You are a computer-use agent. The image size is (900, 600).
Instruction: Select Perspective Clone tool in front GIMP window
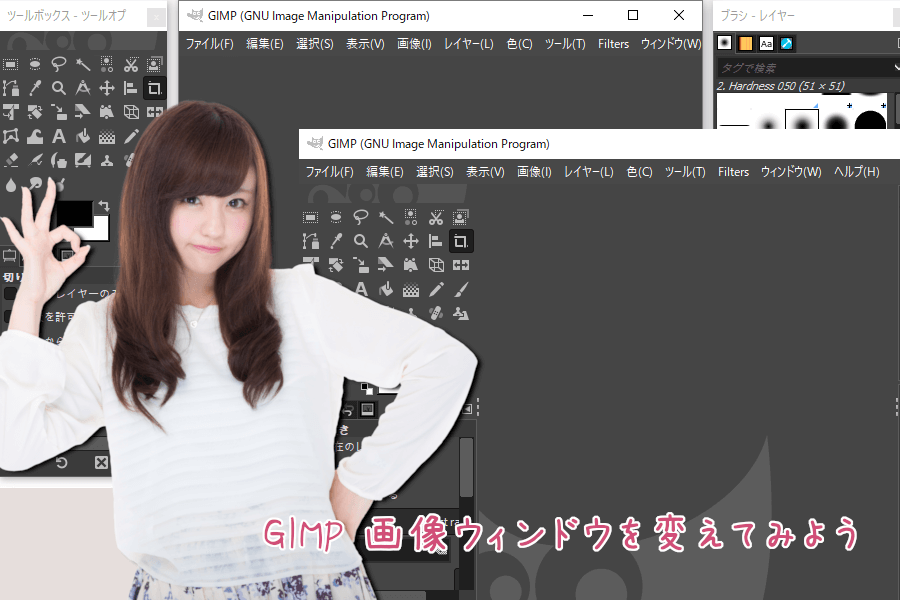460,313
